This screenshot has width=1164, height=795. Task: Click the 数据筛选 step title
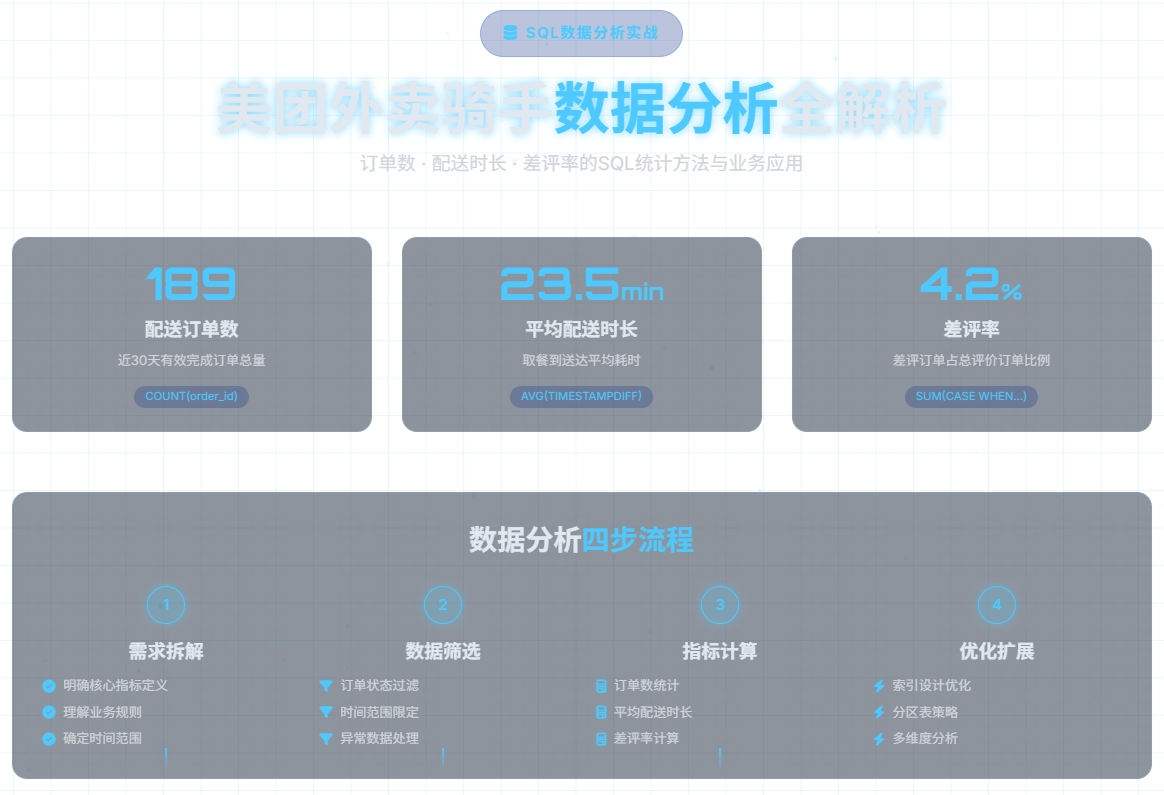[443, 651]
